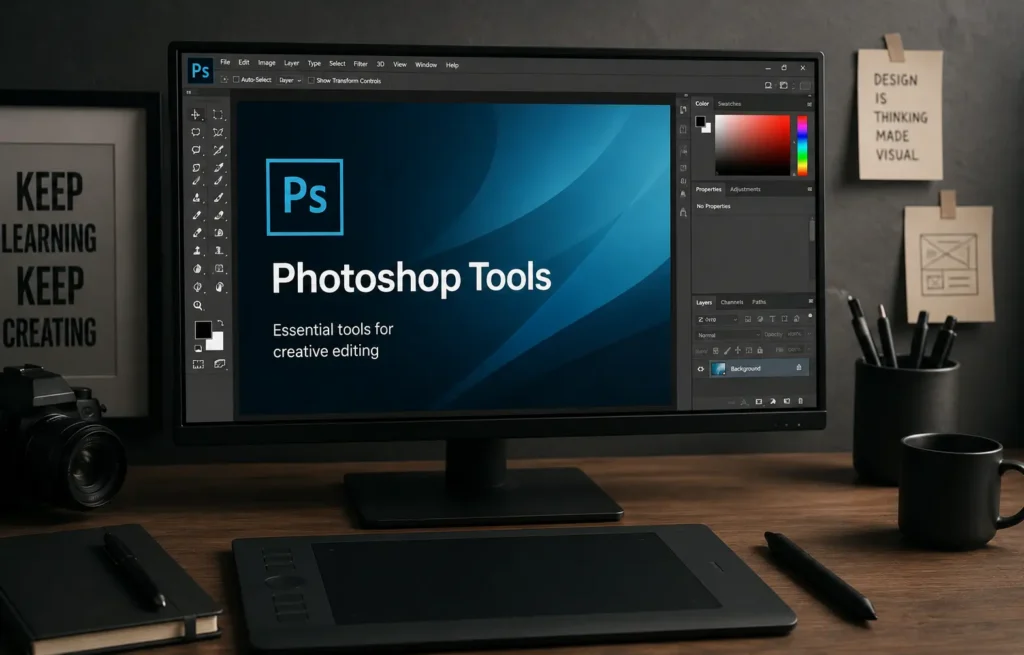1024x655 pixels.
Task: Toggle lock image pixels brush icon
Action: (727, 351)
